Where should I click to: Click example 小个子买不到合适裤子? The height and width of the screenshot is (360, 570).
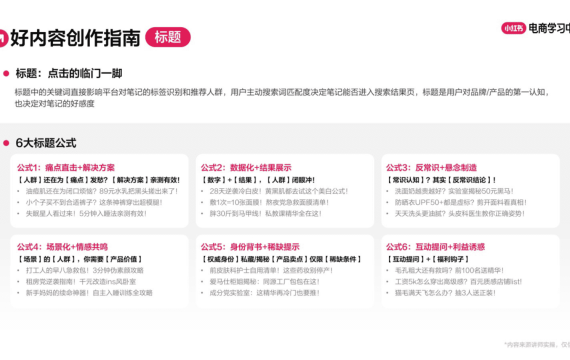pos(94,203)
